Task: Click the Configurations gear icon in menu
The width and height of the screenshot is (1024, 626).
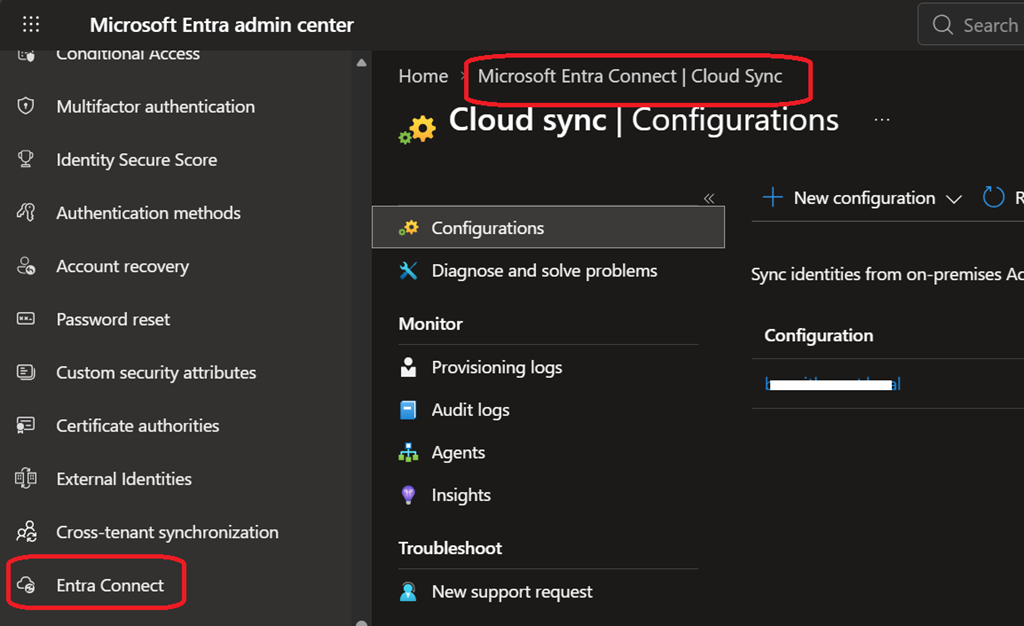Action: point(408,228)
